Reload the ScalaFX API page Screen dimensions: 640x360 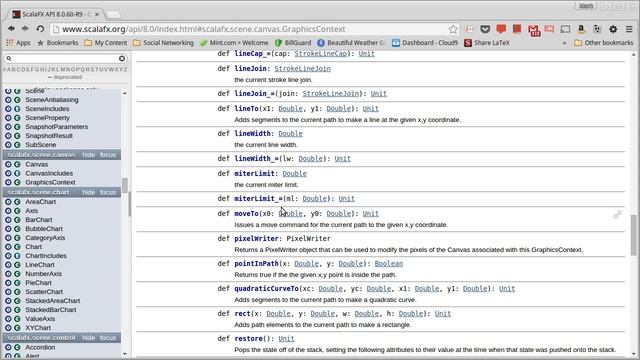click(x=40, y=29)
